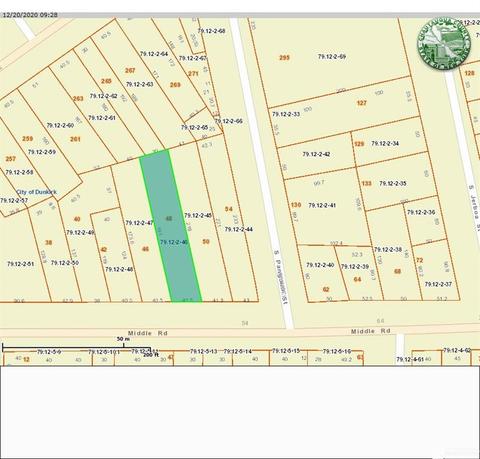Click parcel label 79.12-2-41
Image resolution: width=480 pixels, height=459 pixels.
322,205
